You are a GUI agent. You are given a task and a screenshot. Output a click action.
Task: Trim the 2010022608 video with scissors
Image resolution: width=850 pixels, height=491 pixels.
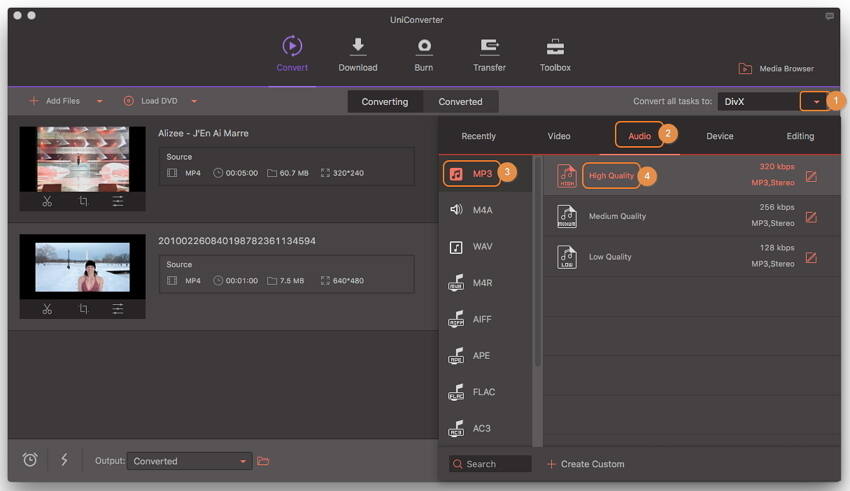point(47,309)
